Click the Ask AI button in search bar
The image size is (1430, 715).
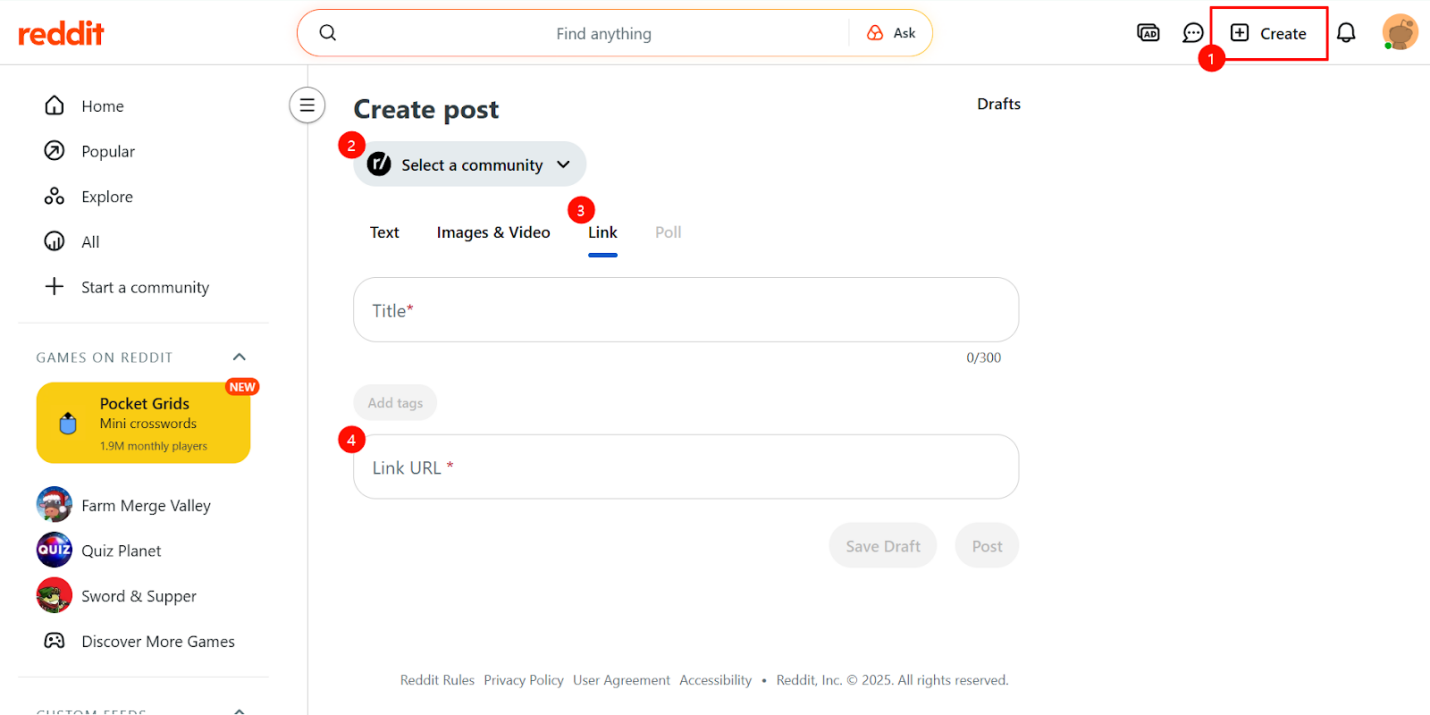891,33
